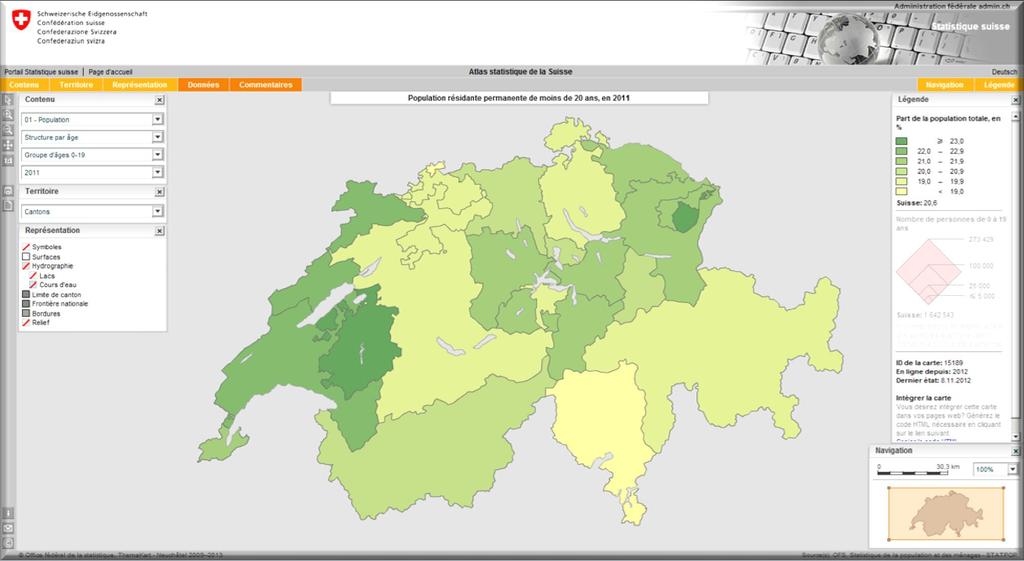Click the 'Dernier état: 8.11.2012' text

click(x=934, y=380)
